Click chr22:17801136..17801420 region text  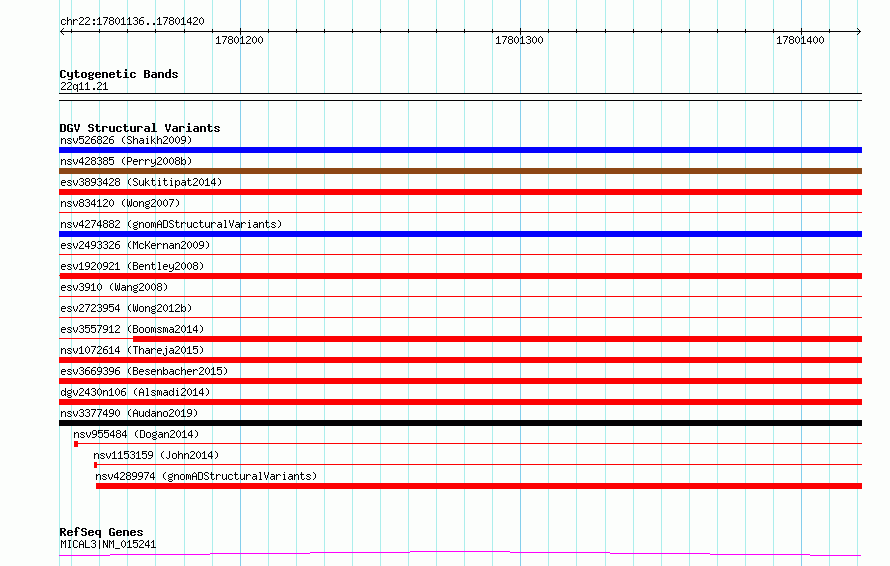tap(132, 22)
